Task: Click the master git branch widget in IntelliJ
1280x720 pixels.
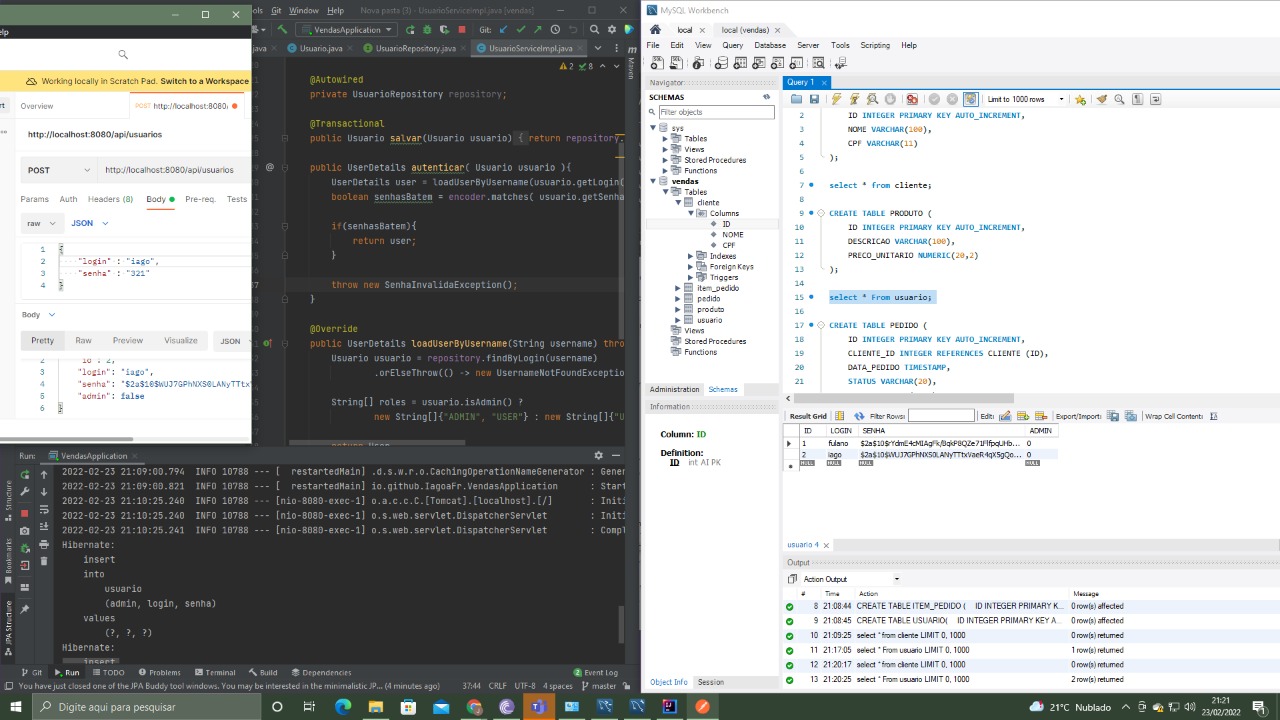Action: [x=598, y=686]
